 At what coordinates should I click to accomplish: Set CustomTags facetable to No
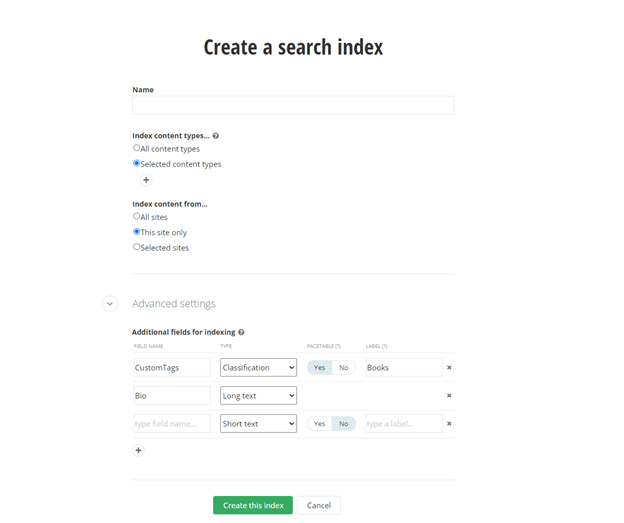tap(343, 367)
